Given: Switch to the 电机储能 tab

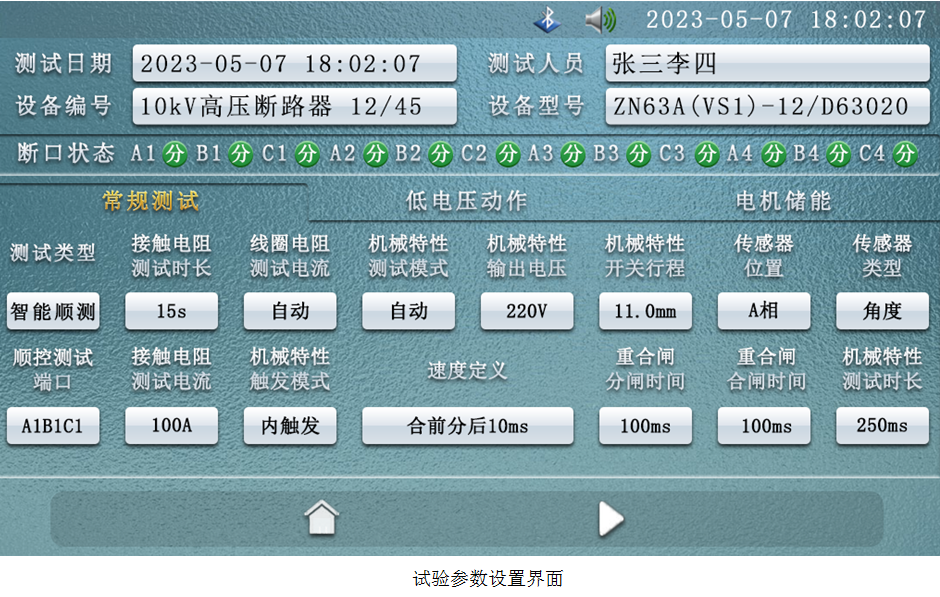Looking at the screenshot, I should tap(783, 200).
